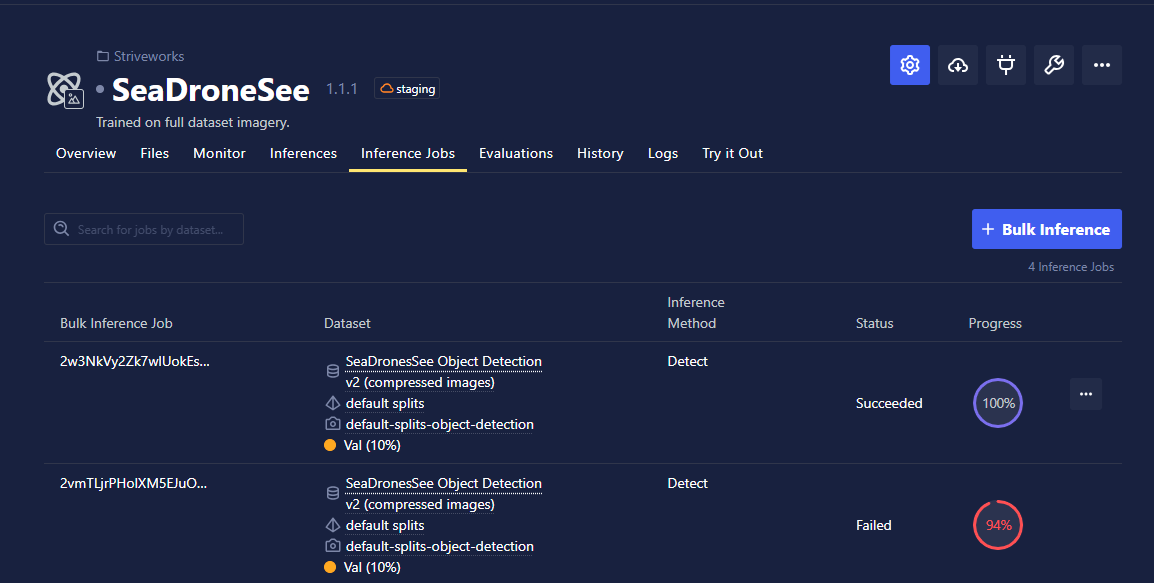Image resolution: width=1154 pixels, height=583 pixels.
Task: Select the Inferences tab
Action: point(303,153)
